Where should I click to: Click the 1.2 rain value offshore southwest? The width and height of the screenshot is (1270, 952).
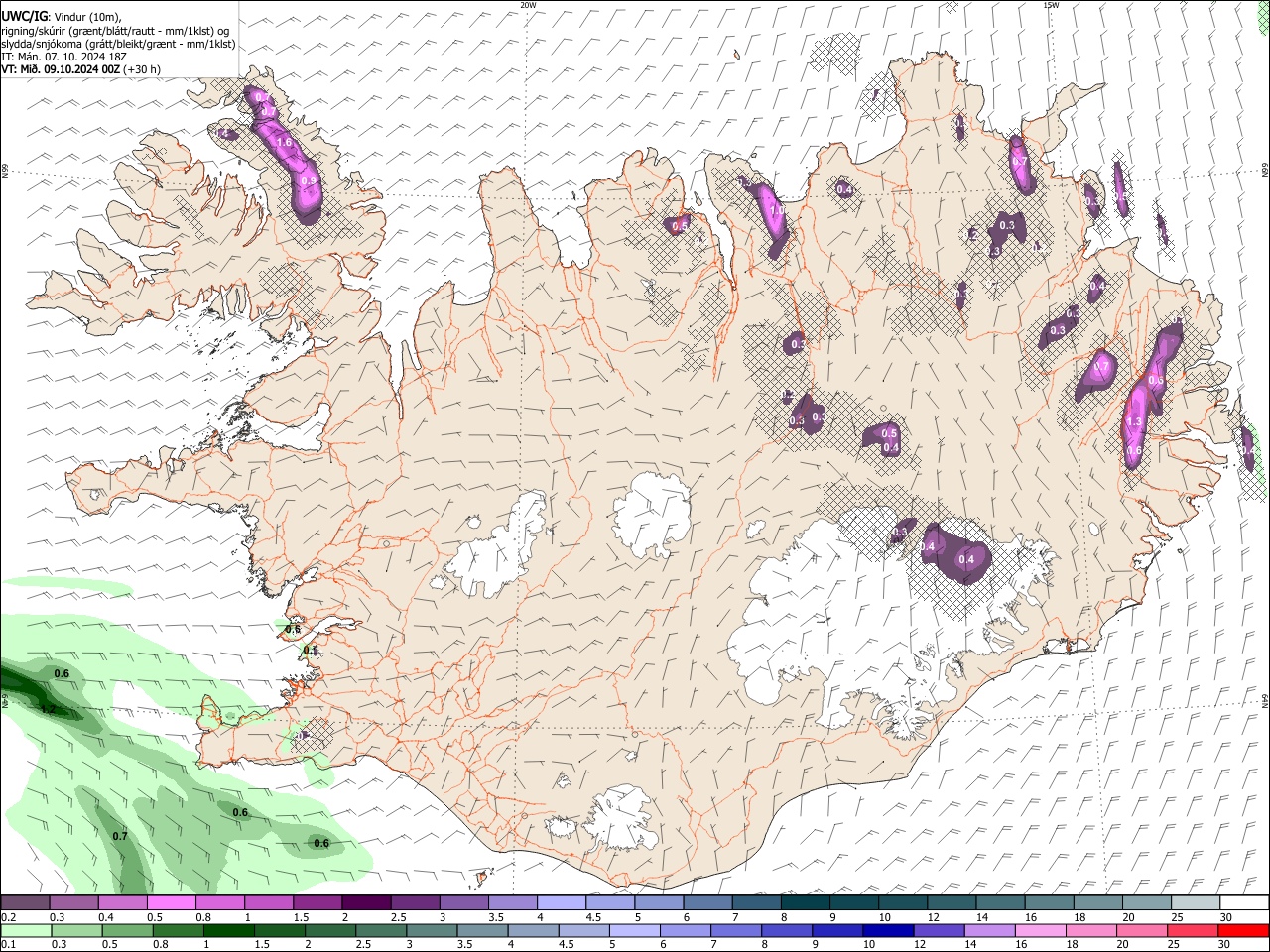pyautogui.click(x=47, y=710)
